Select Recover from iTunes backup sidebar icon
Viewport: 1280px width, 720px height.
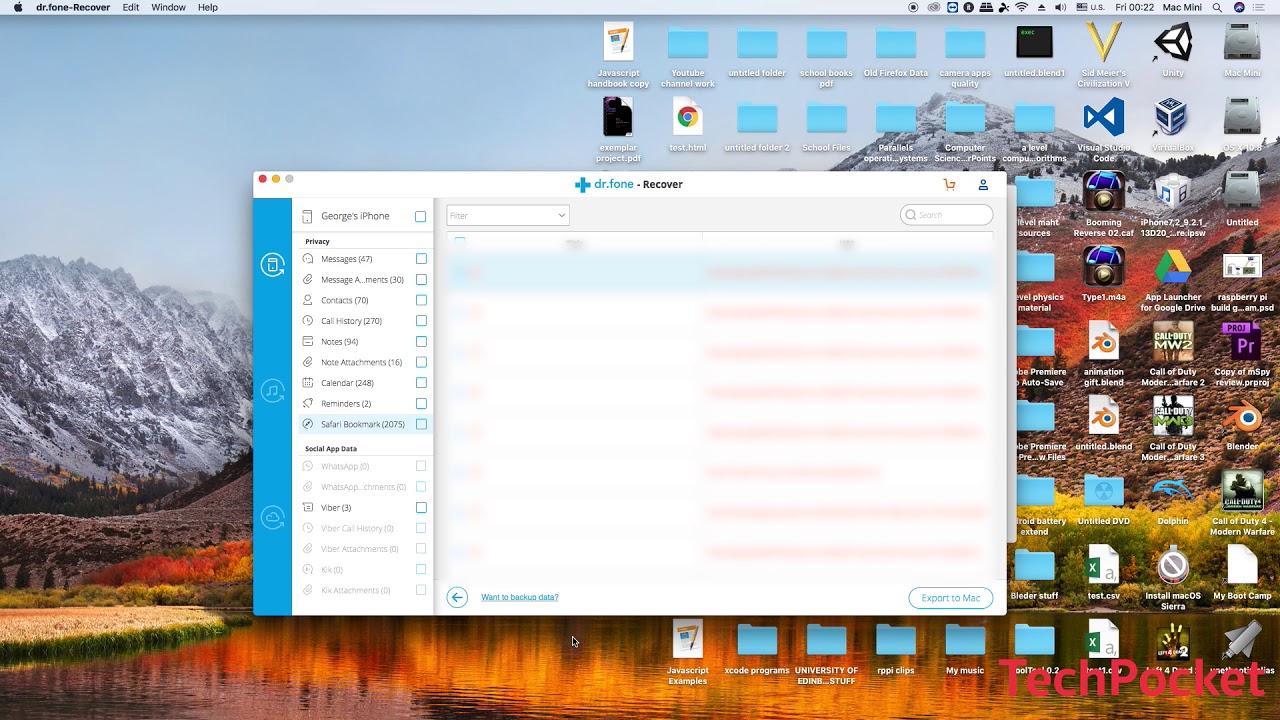pyautogui.click(x=272, y=391)
